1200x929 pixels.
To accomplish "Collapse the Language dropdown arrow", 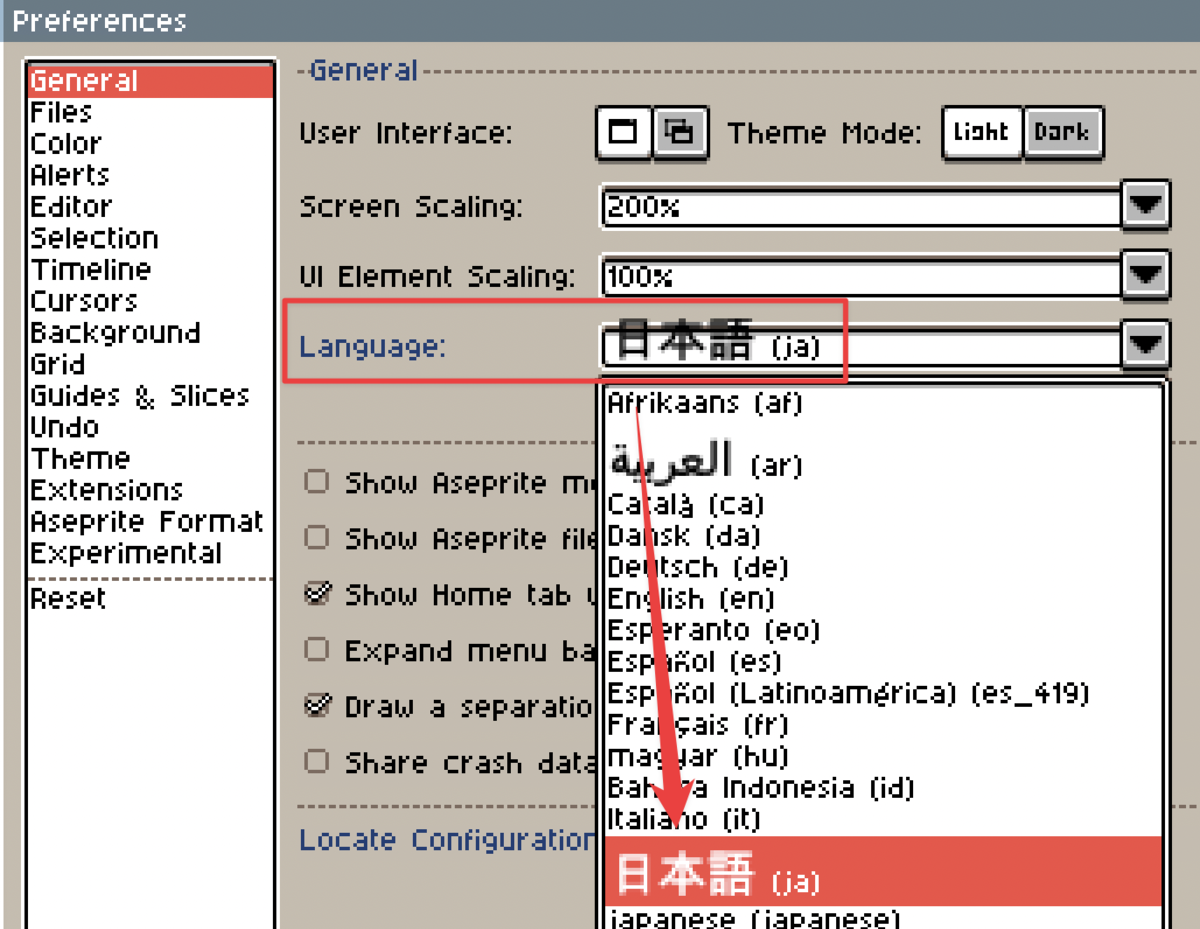I will [1146, 346].
